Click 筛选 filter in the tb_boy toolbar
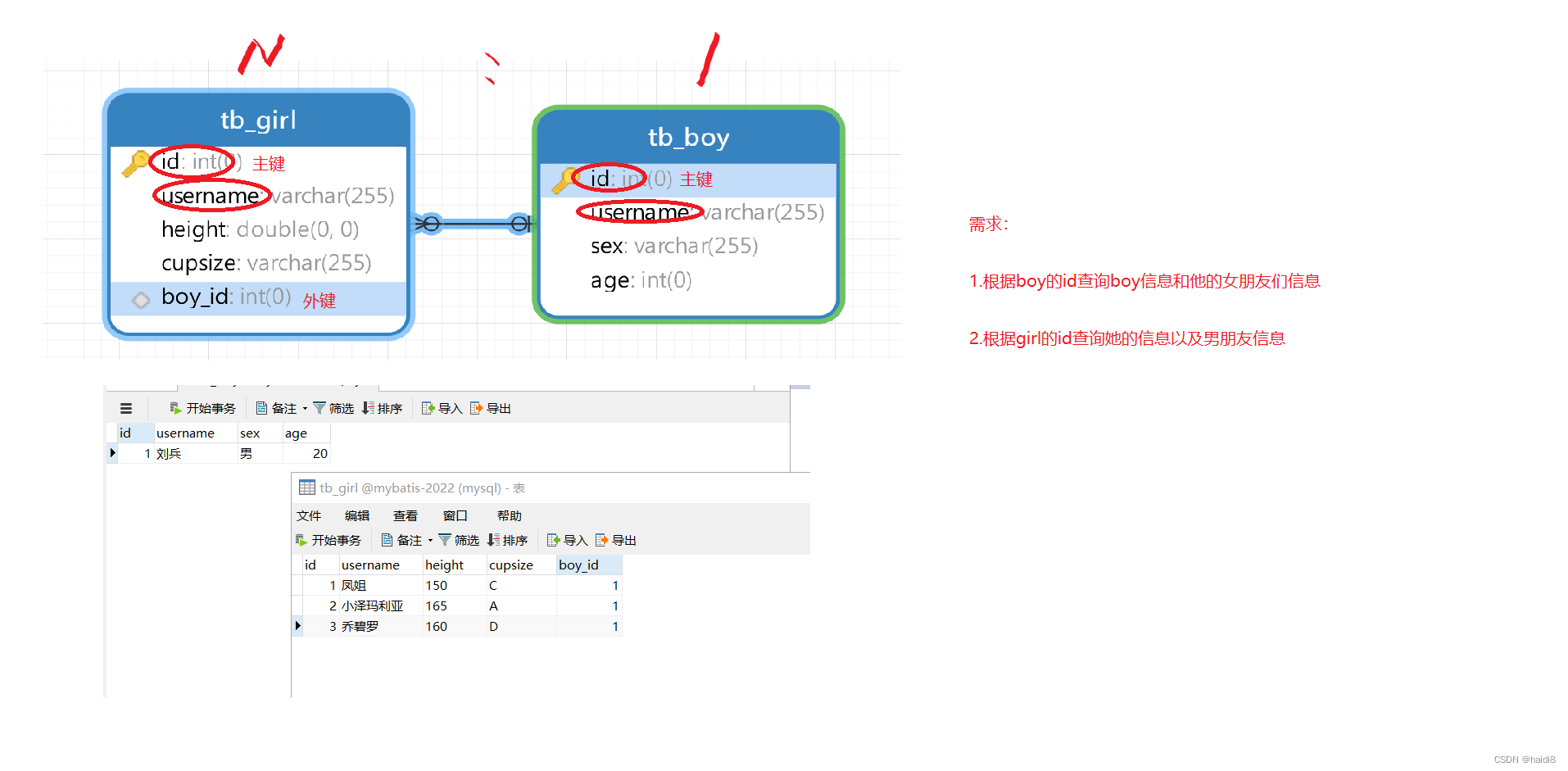This screenshot has width=1568, height=771. coord(333,408)
